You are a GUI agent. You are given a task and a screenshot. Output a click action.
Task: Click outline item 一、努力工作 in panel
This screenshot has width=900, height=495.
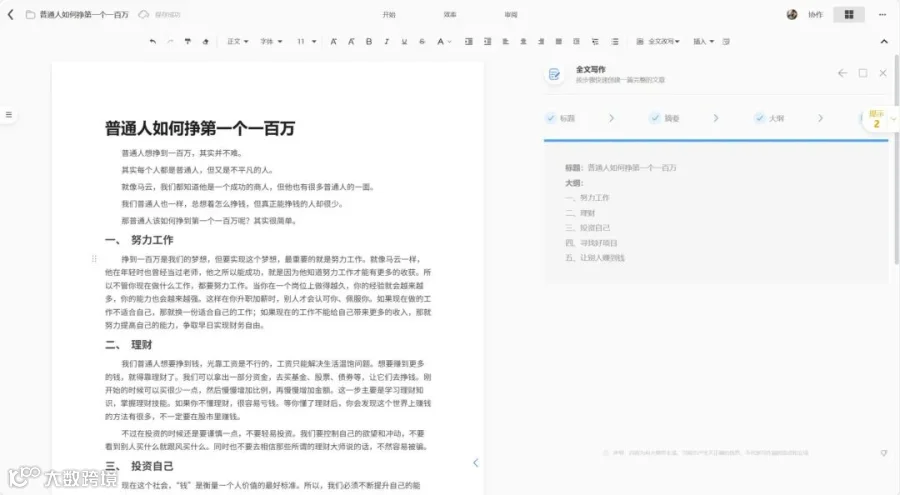587,198
